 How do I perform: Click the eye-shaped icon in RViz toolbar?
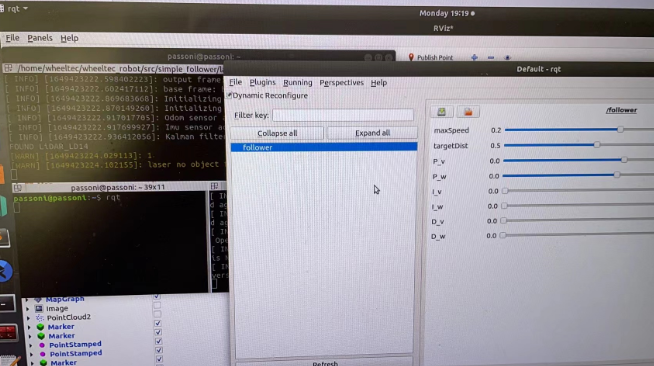point(507,58)
